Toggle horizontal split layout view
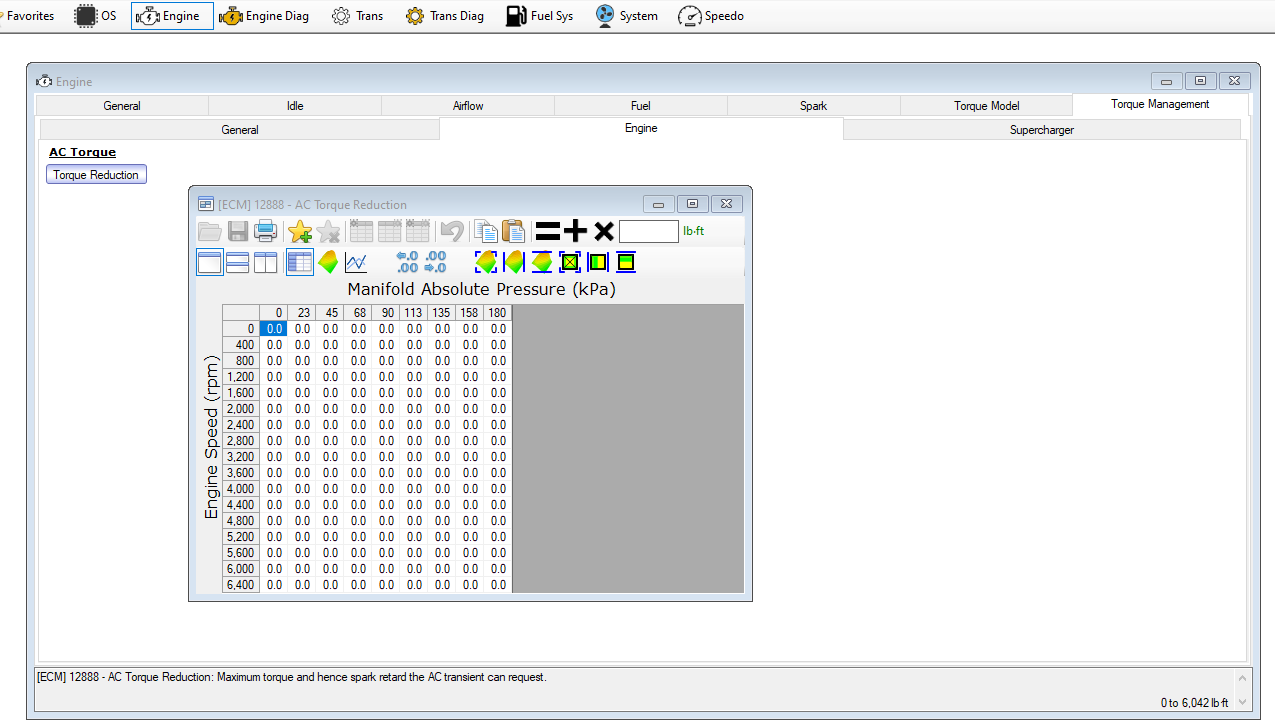 238,262
